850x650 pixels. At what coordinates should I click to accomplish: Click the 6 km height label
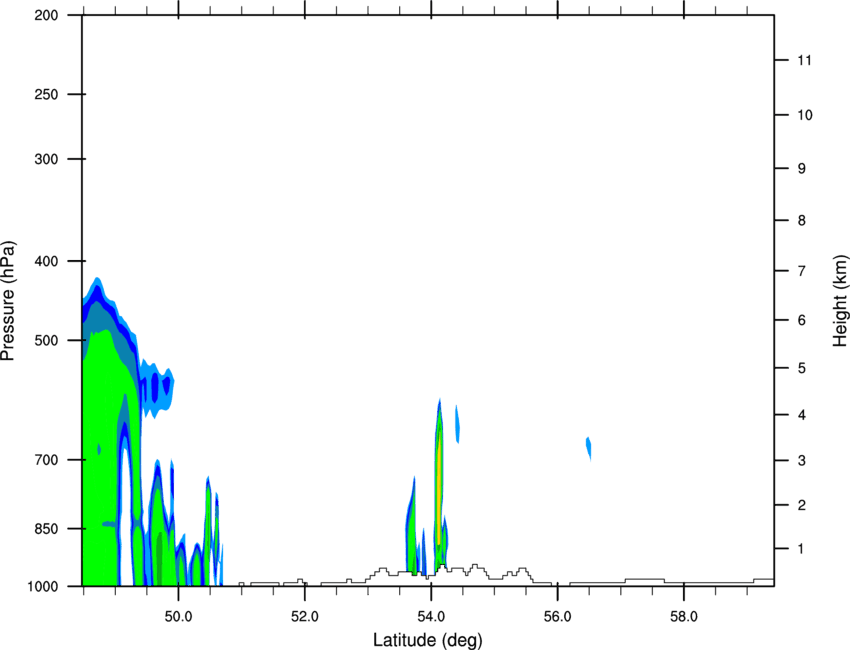[x=802, y=320]
